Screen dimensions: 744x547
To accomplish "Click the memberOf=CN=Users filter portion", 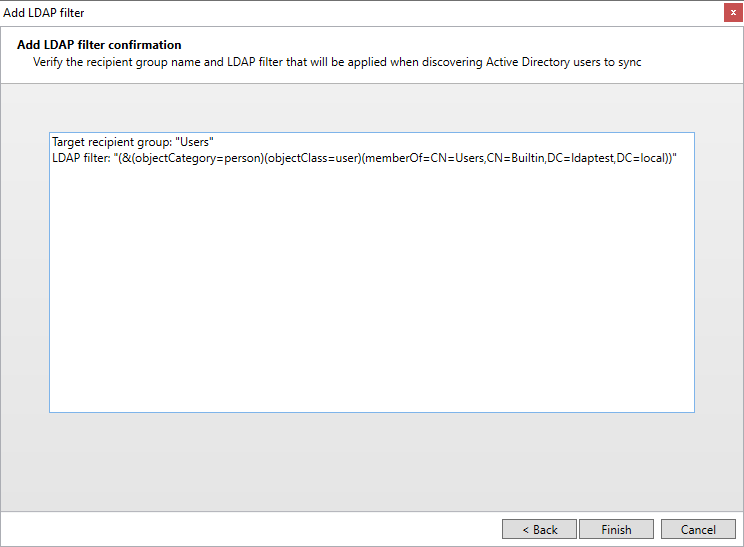I will [425, 158].
